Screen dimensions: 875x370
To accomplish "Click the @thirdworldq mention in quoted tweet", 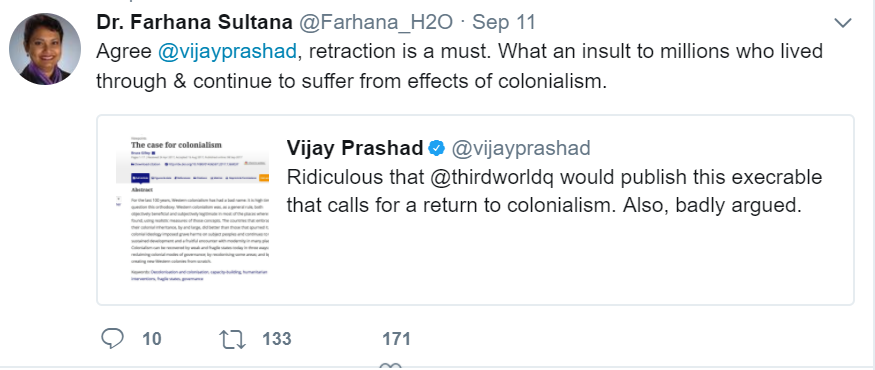I will click(493, 177).
